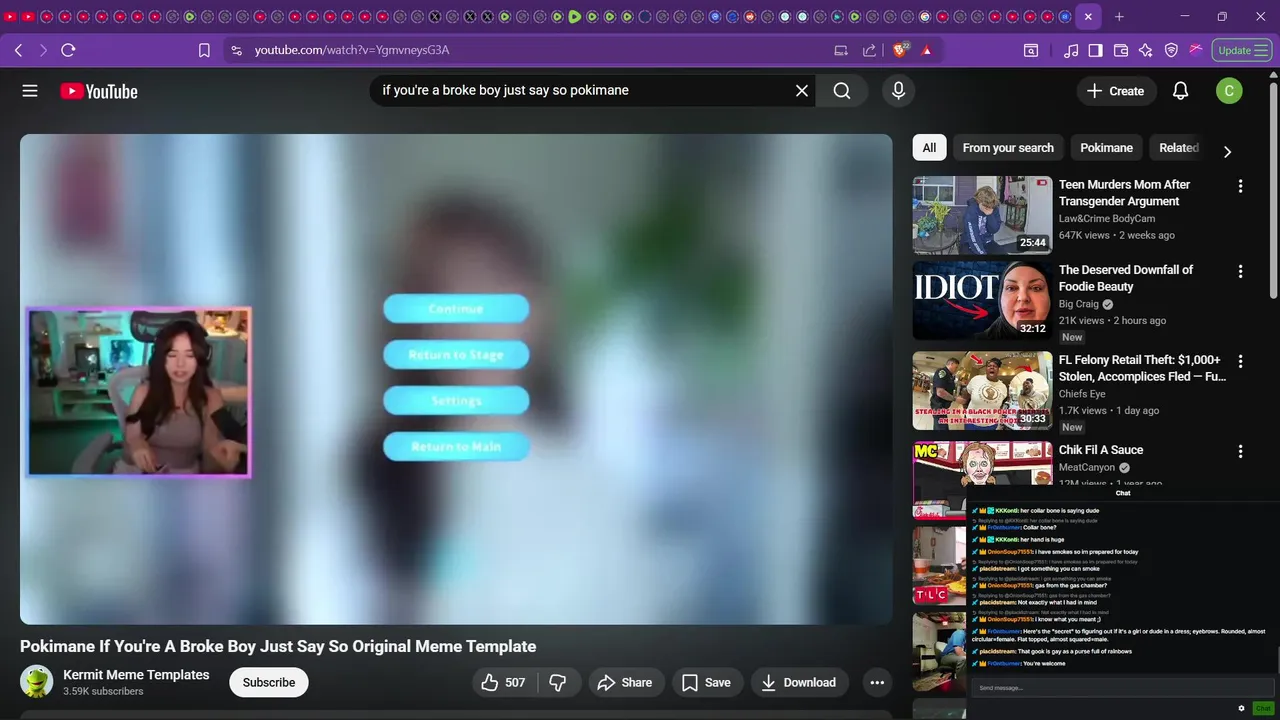Open Brave VPN shield icon
Image resolution: width=1280 pixels, height=720 pixels.
[1171, 50]
